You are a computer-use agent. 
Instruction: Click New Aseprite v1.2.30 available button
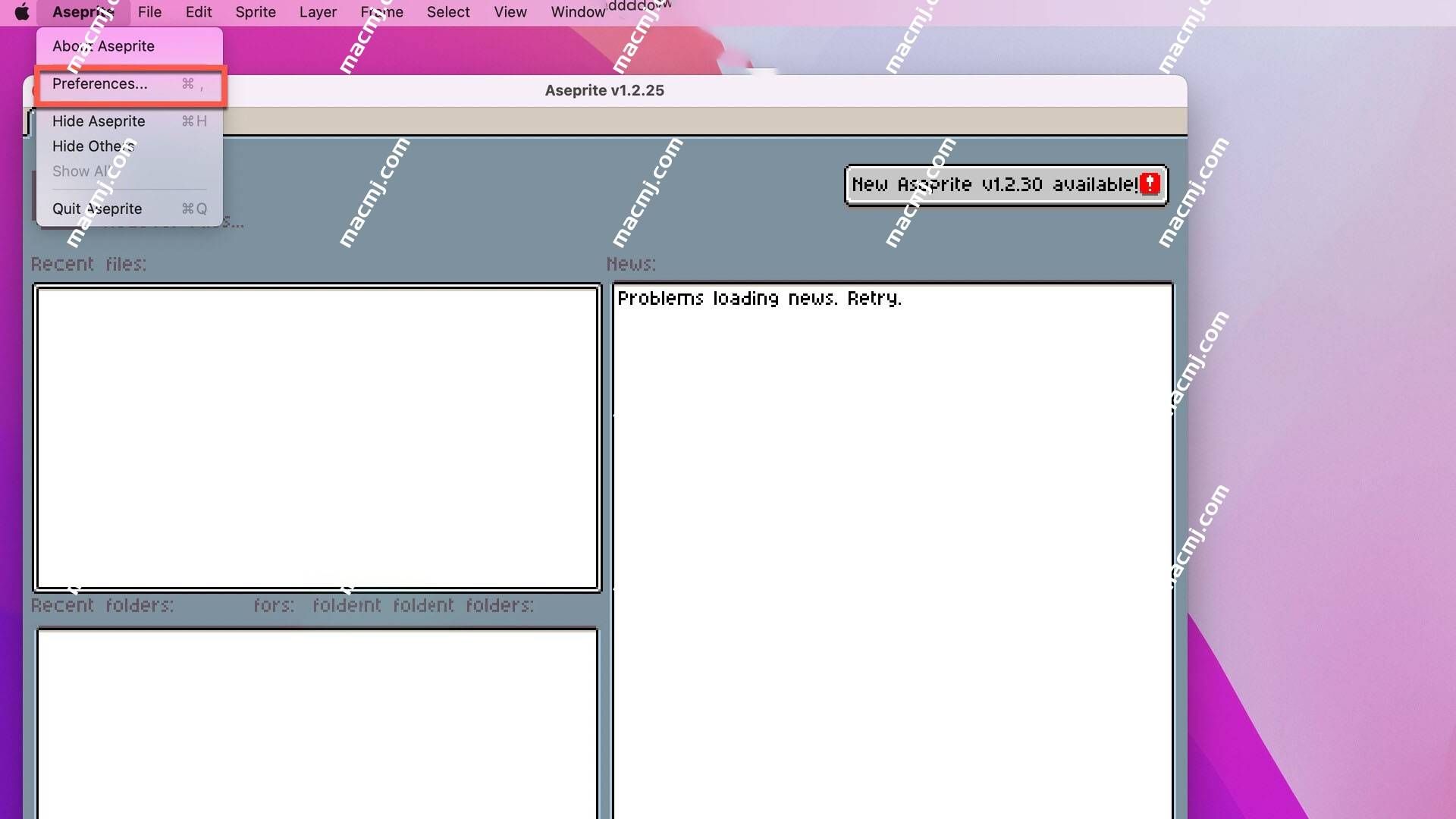pyautogui.click(x=1006, y=185)
